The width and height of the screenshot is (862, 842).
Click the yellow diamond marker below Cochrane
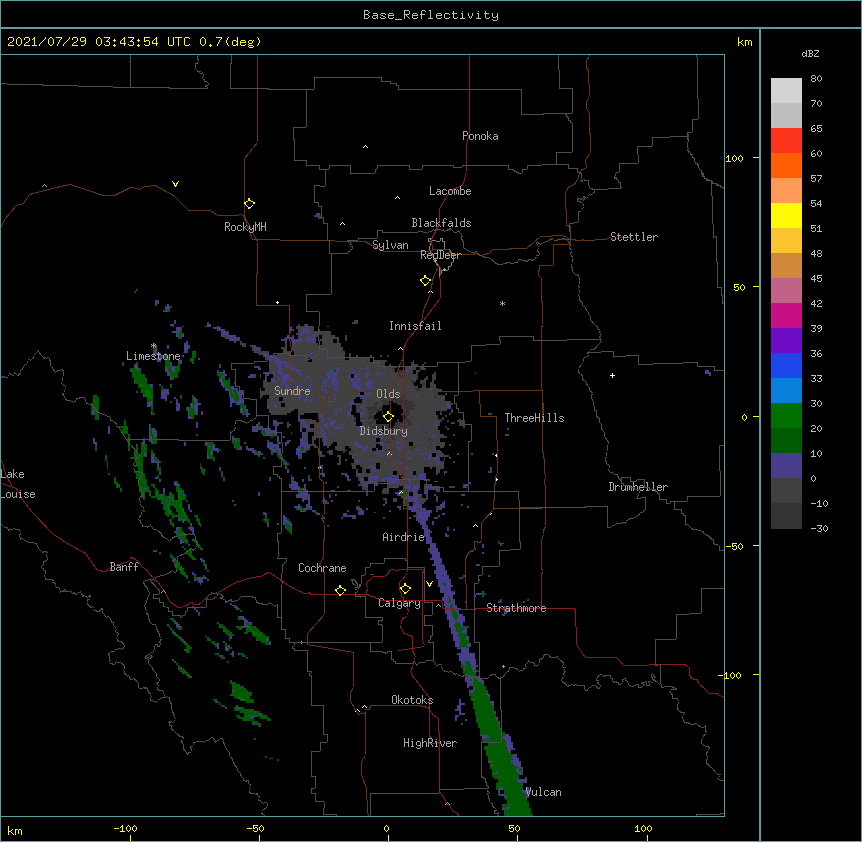pyautogui.click(x=340, y=590)
